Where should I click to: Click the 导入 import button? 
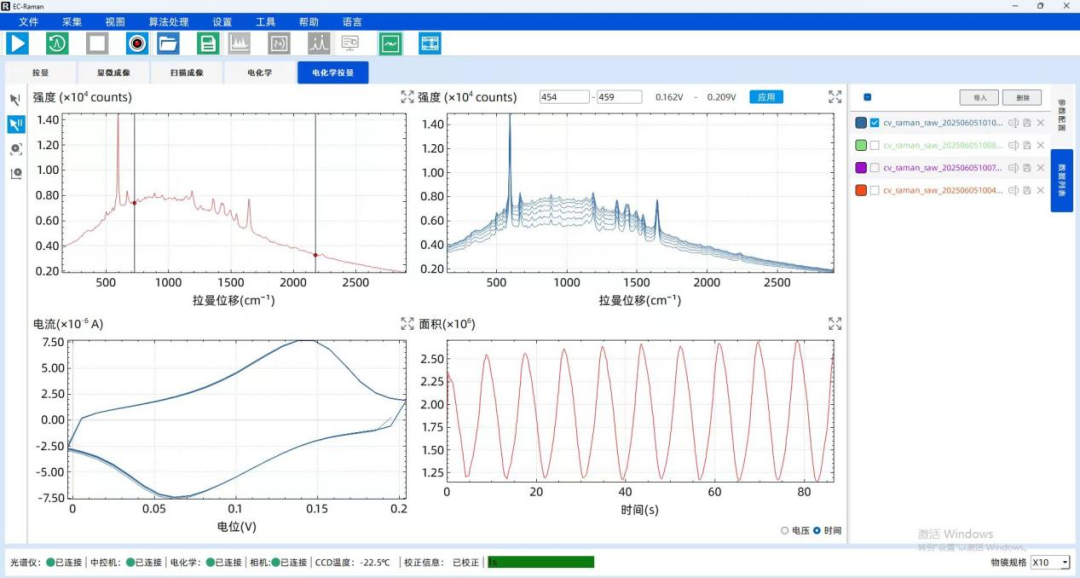(x=979, y=98)
